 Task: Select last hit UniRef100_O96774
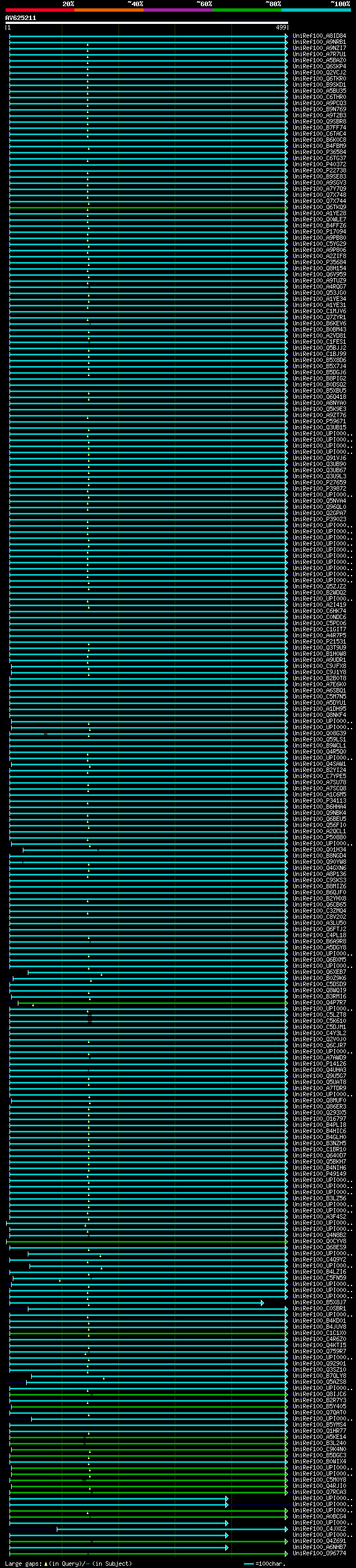[319, 1553]
